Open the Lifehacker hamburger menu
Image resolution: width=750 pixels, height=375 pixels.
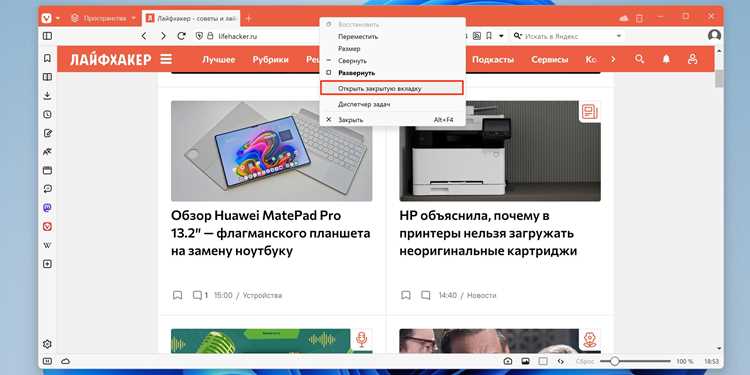(166, 59)
